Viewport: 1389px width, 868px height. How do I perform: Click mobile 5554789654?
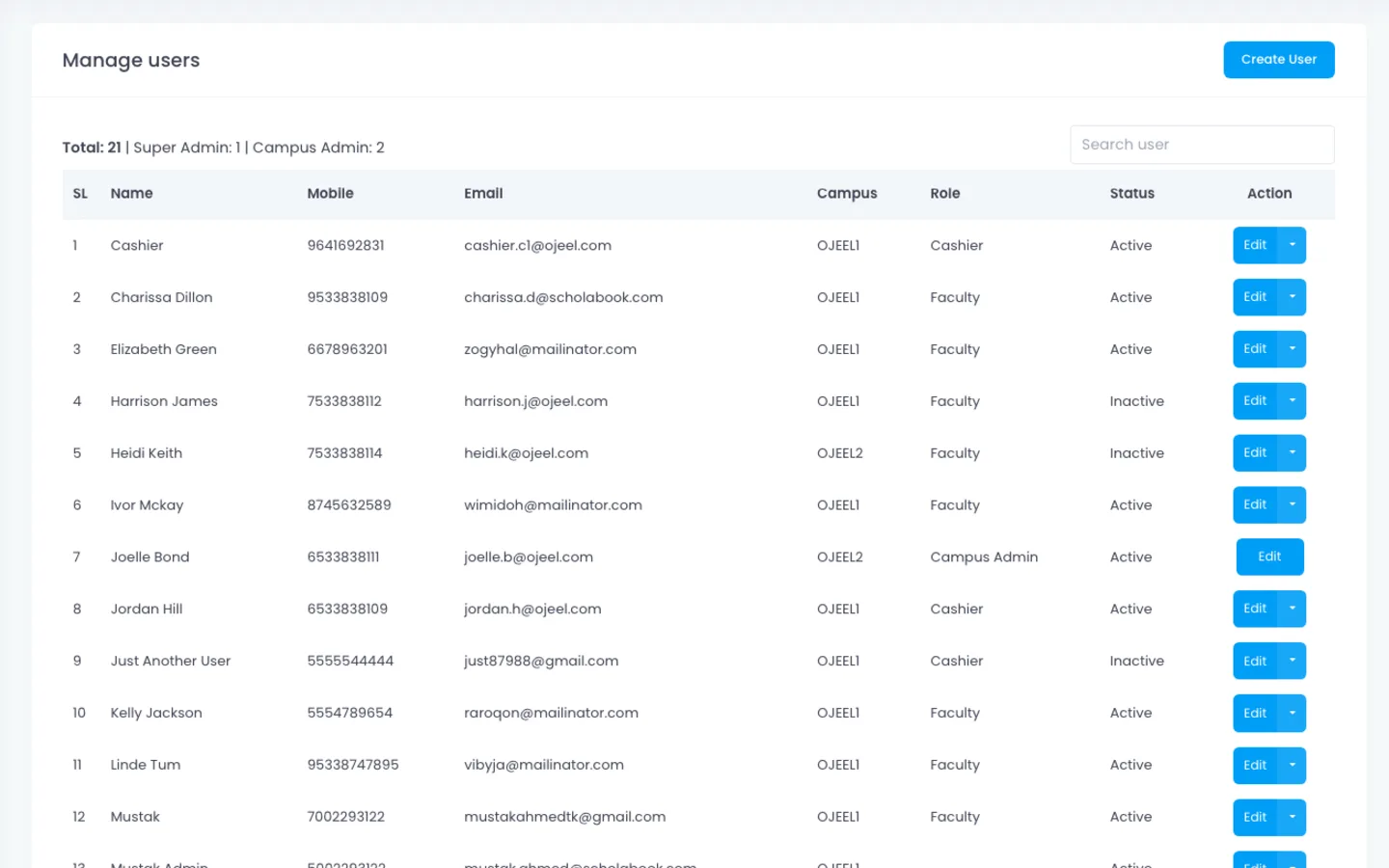pos(349,713)
